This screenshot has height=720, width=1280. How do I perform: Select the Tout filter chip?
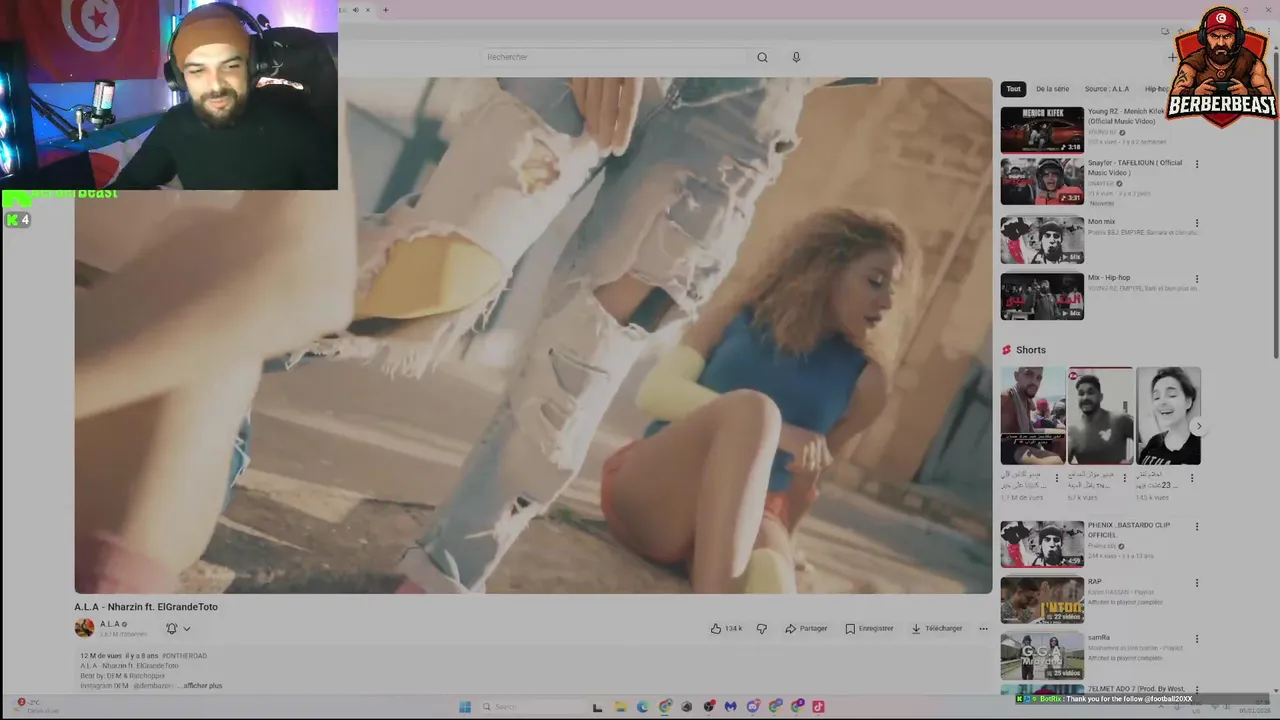coord(1013,89)
